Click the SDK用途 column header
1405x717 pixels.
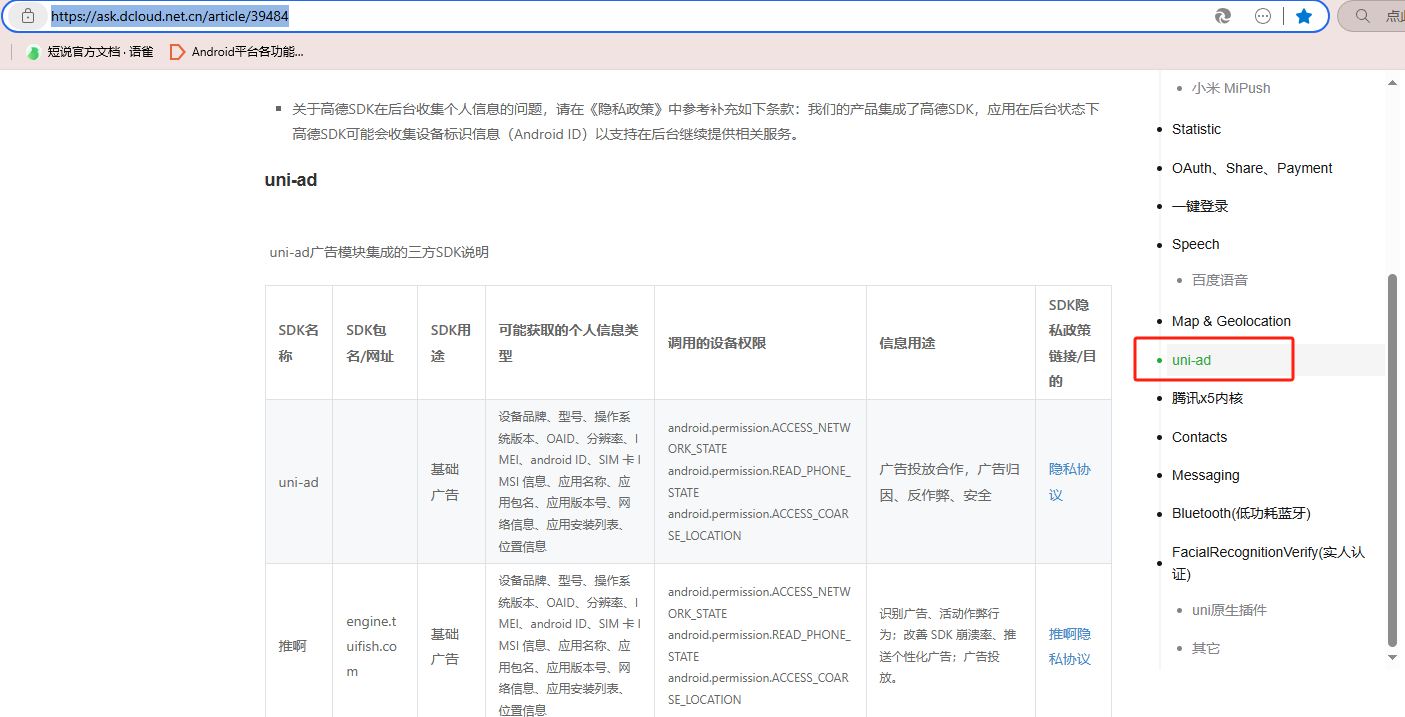[451, 343]
